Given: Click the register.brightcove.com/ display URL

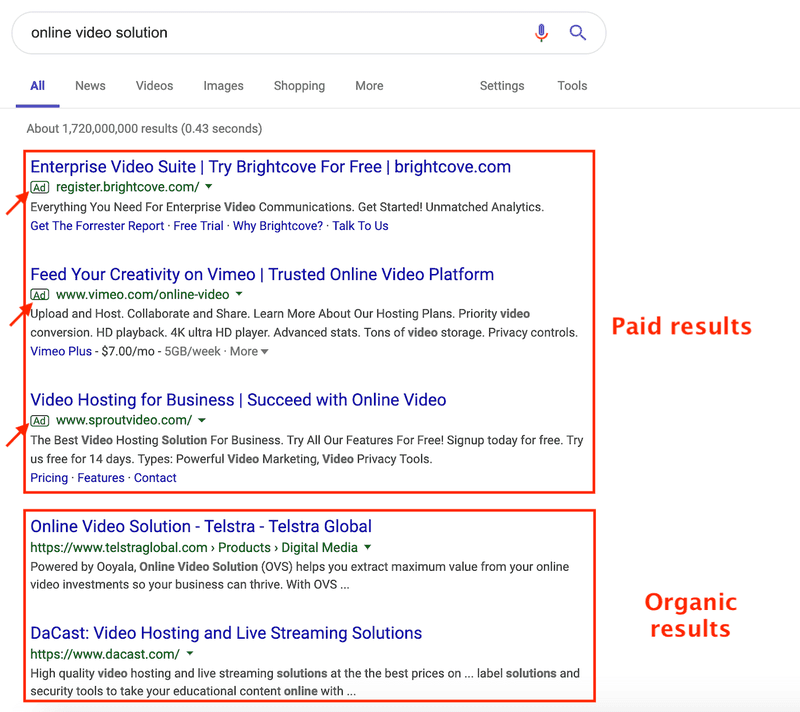Looking at the screenshot, I should coord(128,187).
